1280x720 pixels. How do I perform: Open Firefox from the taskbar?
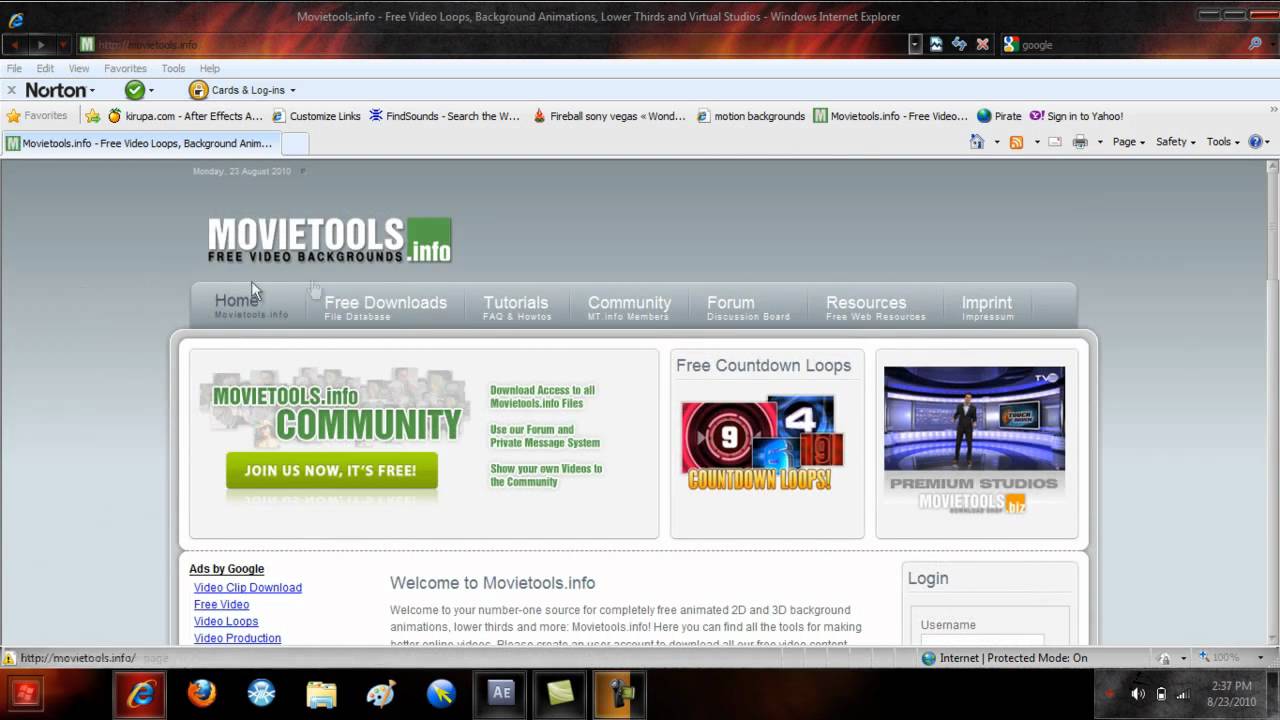click(201, 694)
